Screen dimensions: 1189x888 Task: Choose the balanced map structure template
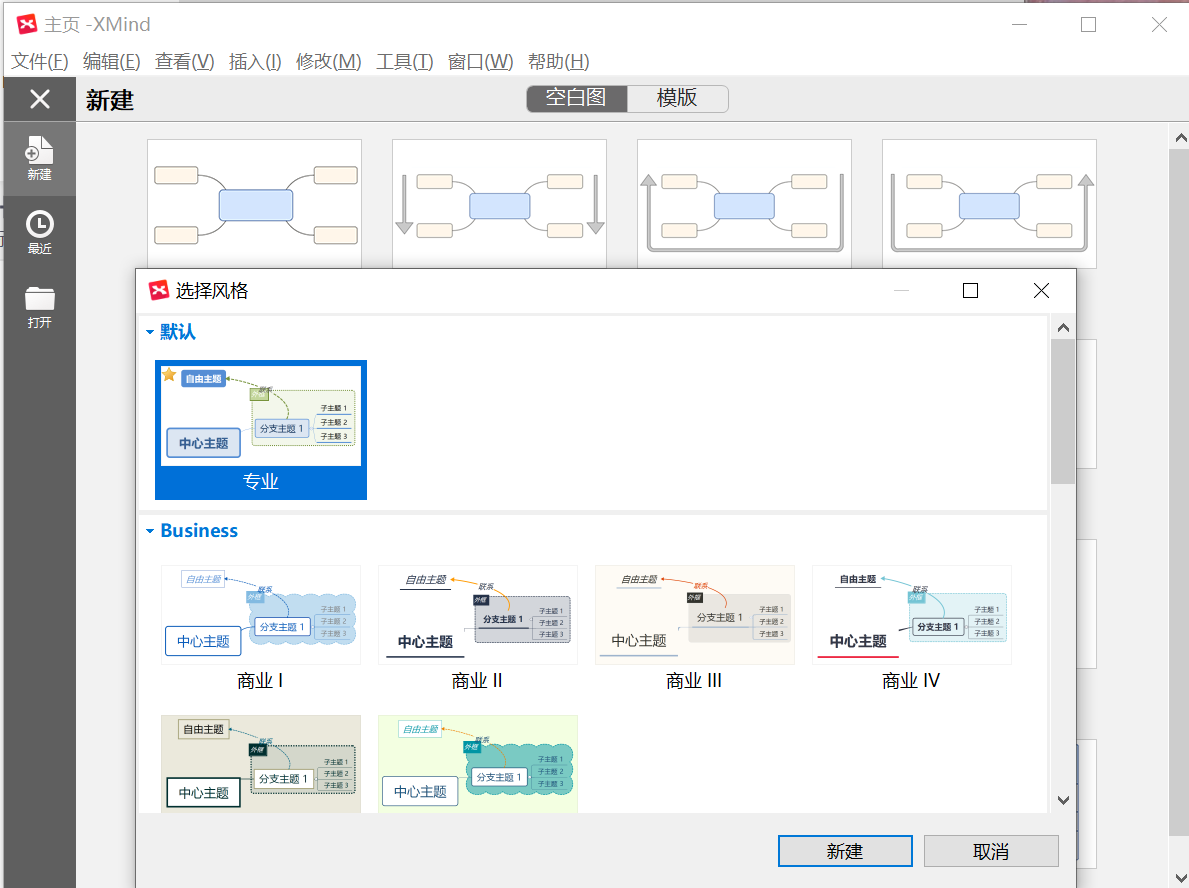pos(255,203)
